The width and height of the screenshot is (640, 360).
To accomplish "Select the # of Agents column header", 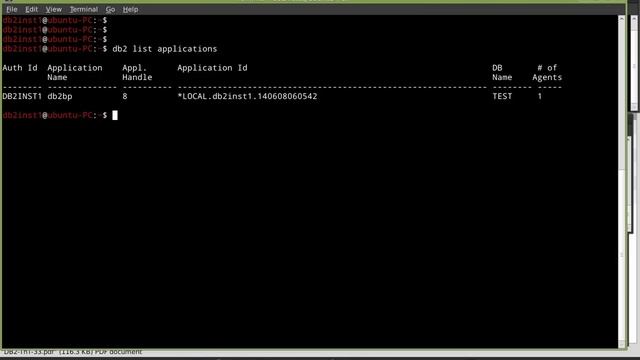I will pos(547,73).
